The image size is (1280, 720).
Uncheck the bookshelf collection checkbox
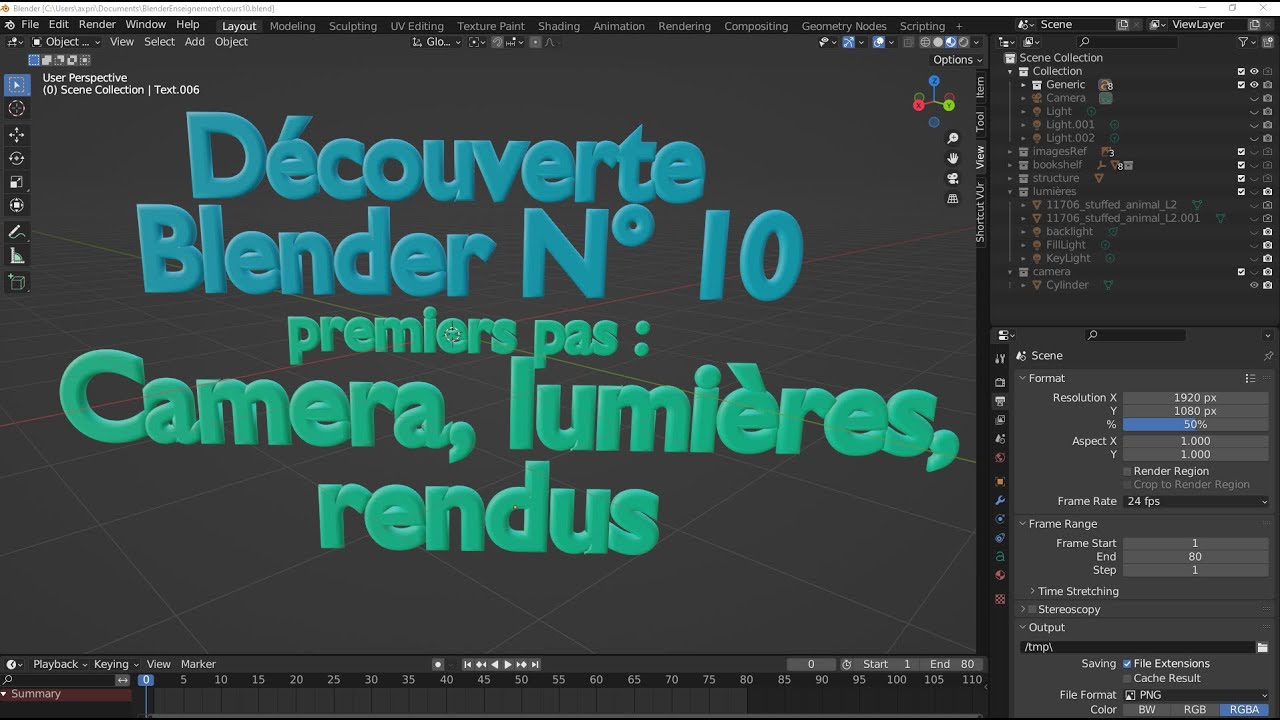pyautogui.click(x=1241, y=165)
